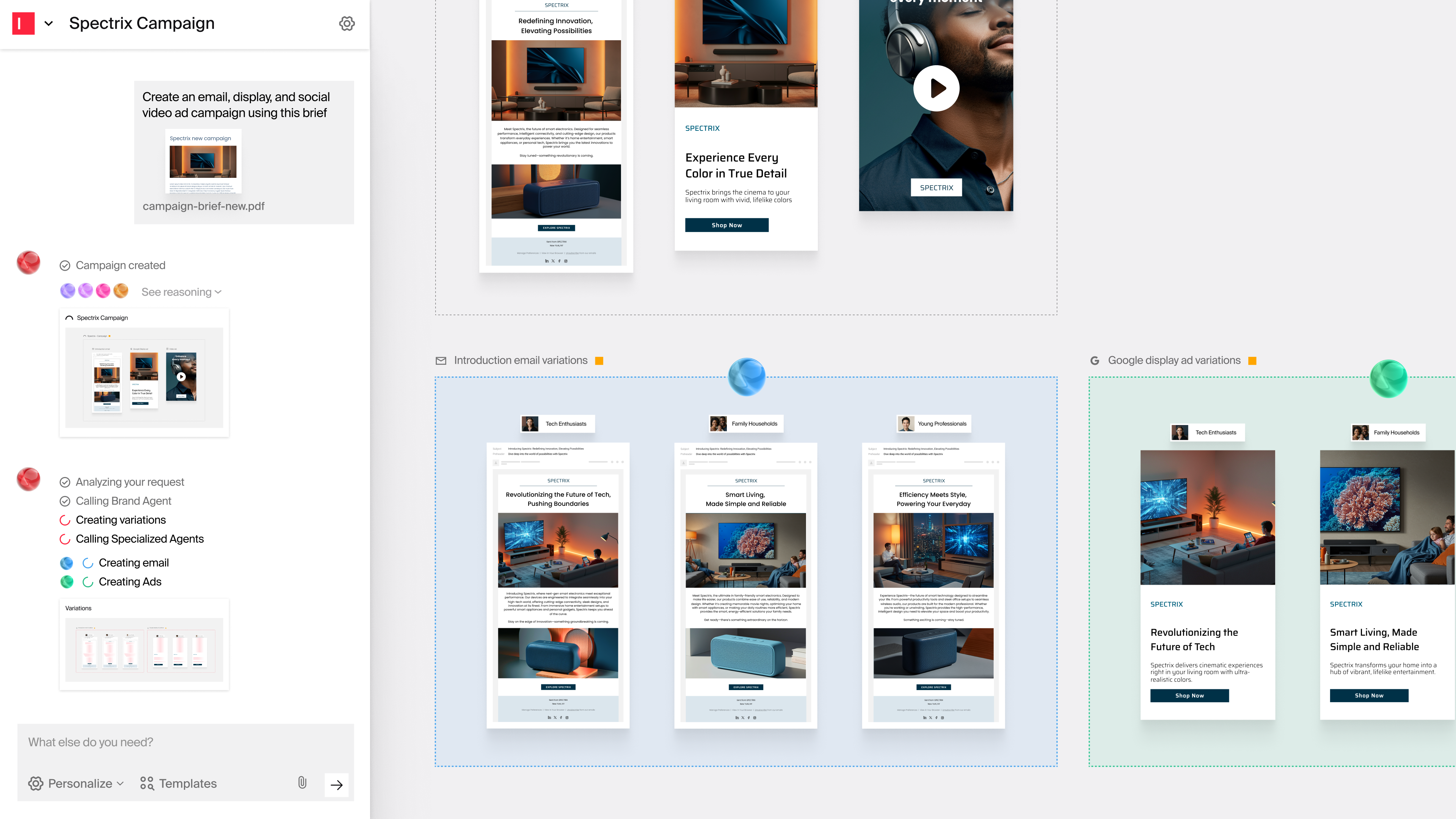Viewport: 1456px width, 819px height.
Task: Play the social video ad preview
Action: 936,88
